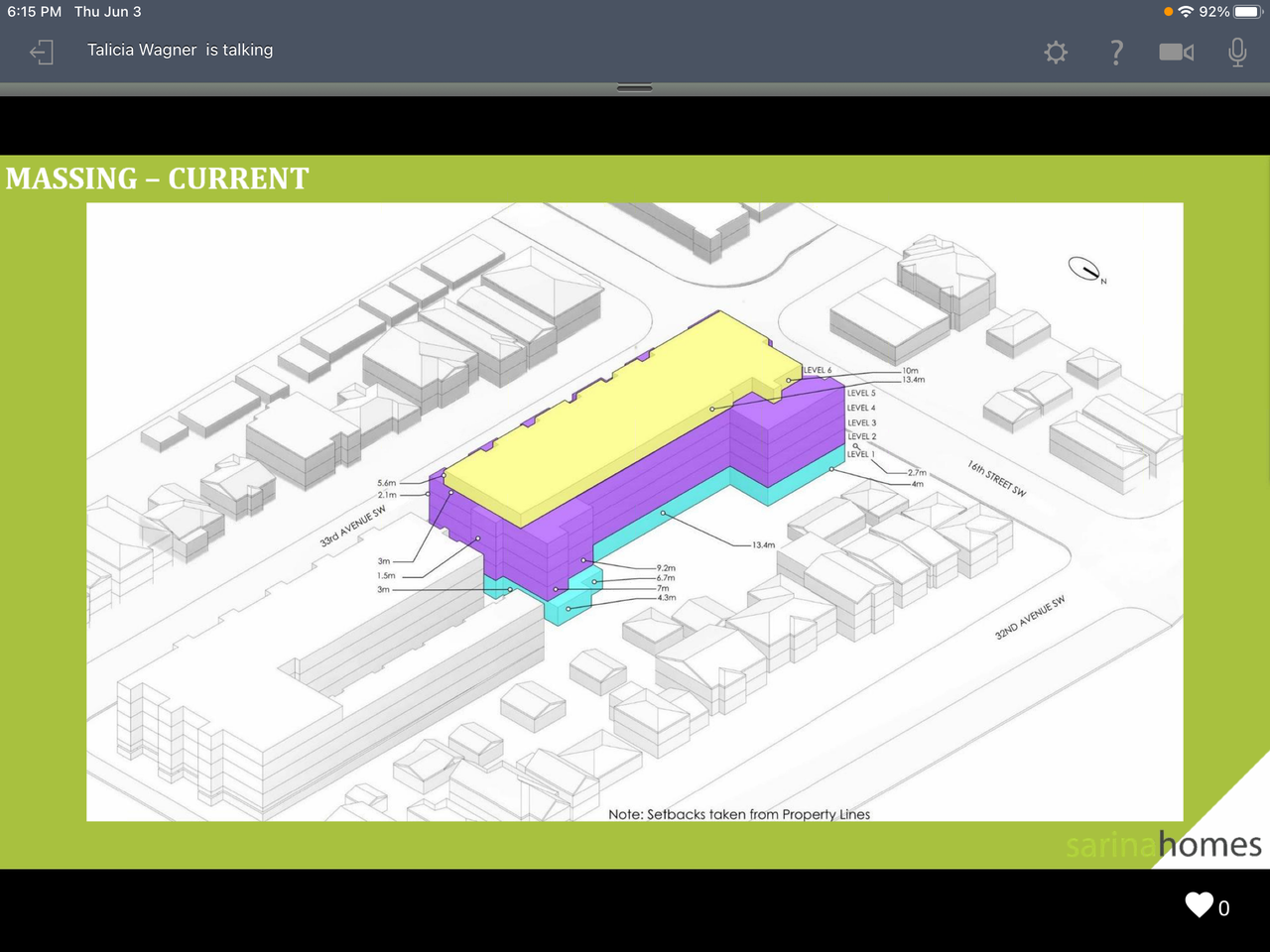Tap the '2.7m' dimension label

917,473
